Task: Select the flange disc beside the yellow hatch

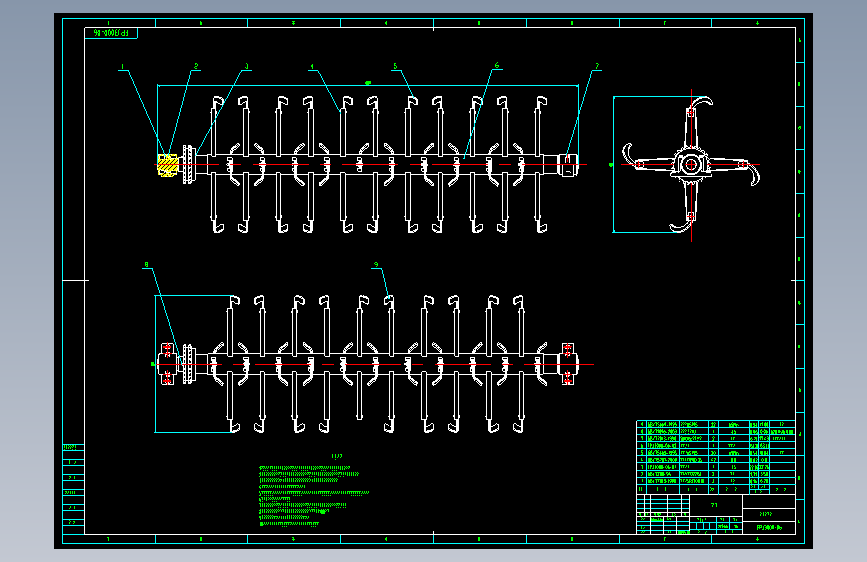Action: pyautogui.click(x=189, y=165)
